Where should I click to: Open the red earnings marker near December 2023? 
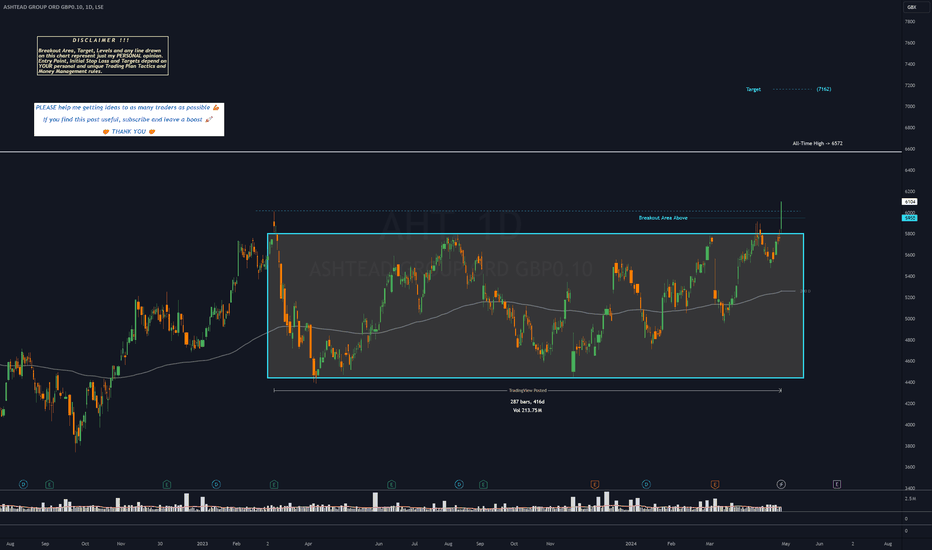click(x=594, y=485)
